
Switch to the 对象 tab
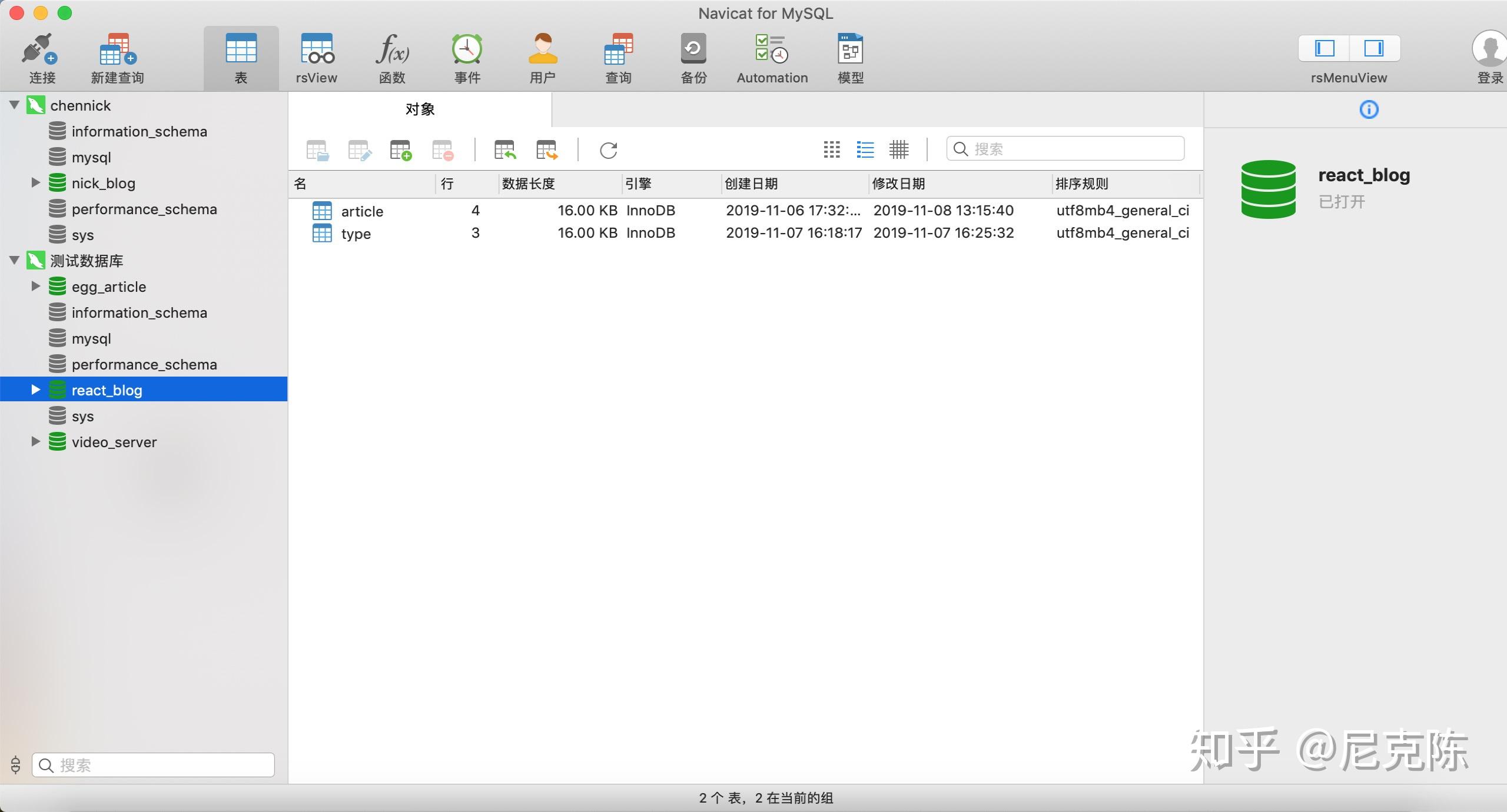[419, 109]
